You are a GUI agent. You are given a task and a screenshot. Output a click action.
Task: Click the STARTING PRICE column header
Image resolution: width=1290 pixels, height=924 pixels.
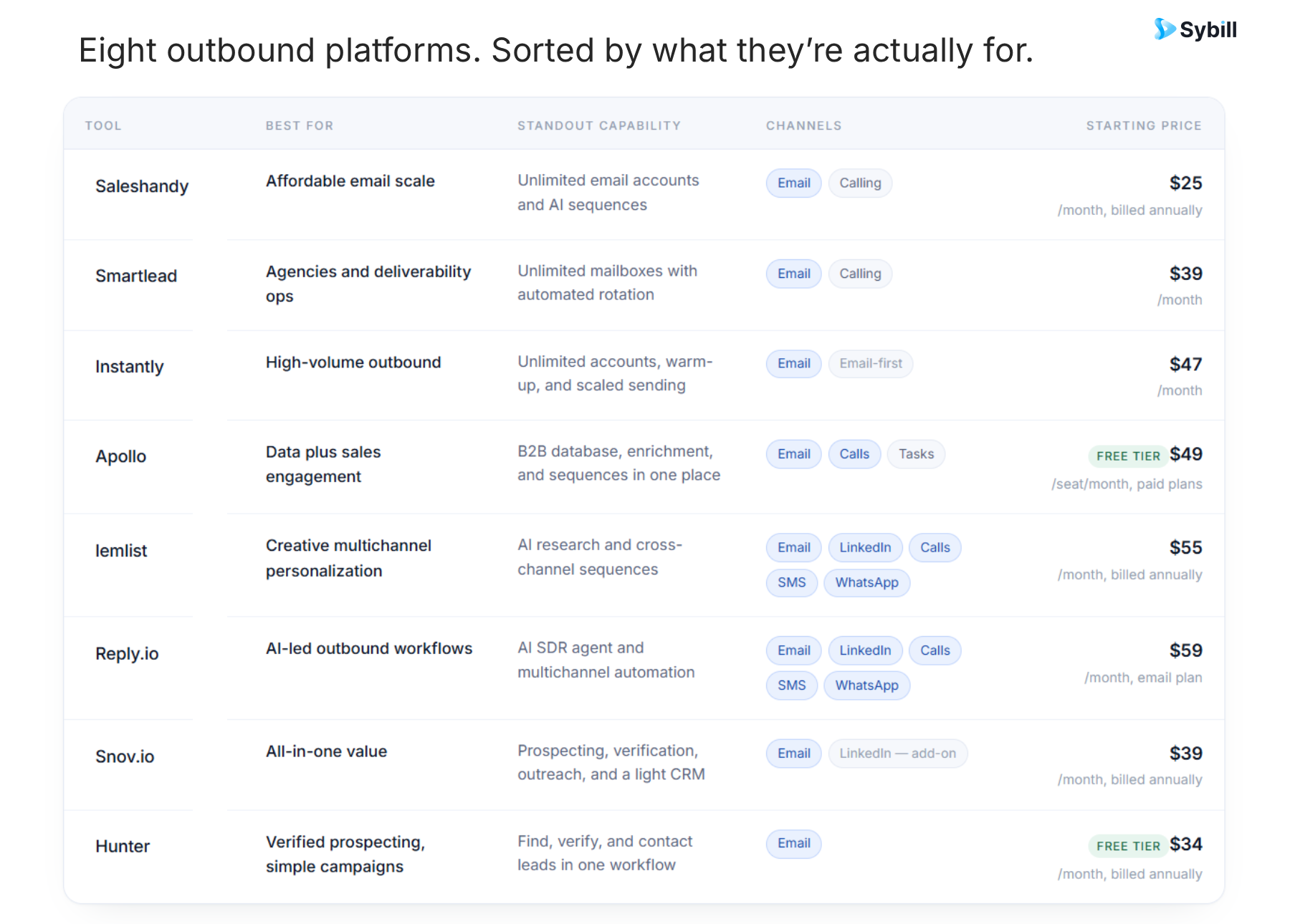(x=1144, y=125)
